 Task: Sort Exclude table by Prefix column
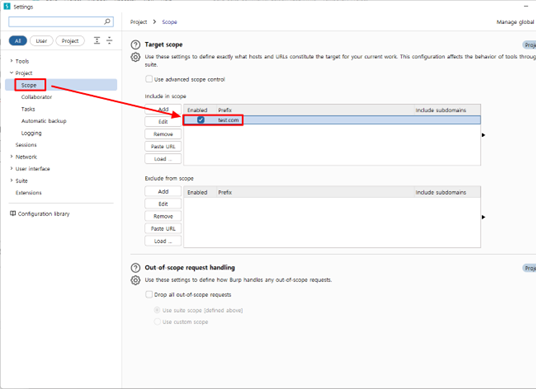coord(315,192)
